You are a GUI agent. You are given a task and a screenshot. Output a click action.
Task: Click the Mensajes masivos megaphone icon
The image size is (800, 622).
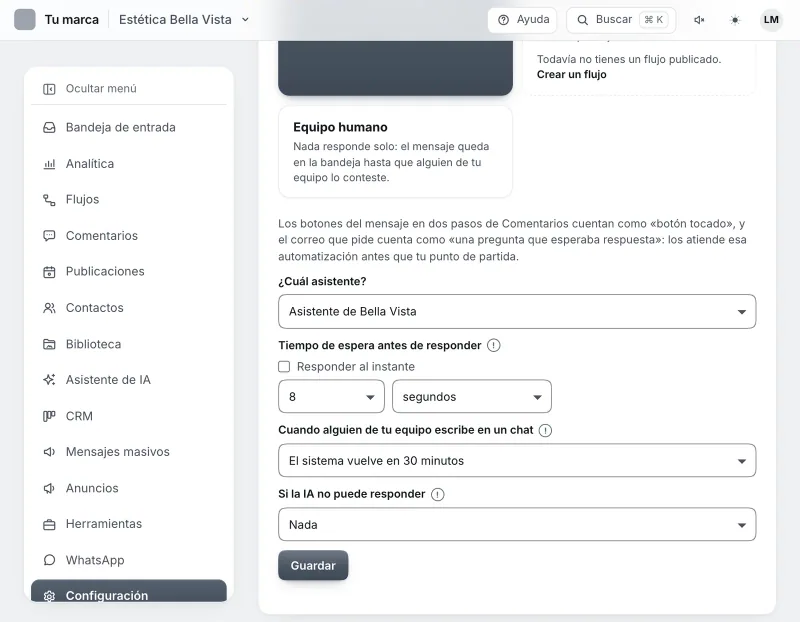point(49,452)
